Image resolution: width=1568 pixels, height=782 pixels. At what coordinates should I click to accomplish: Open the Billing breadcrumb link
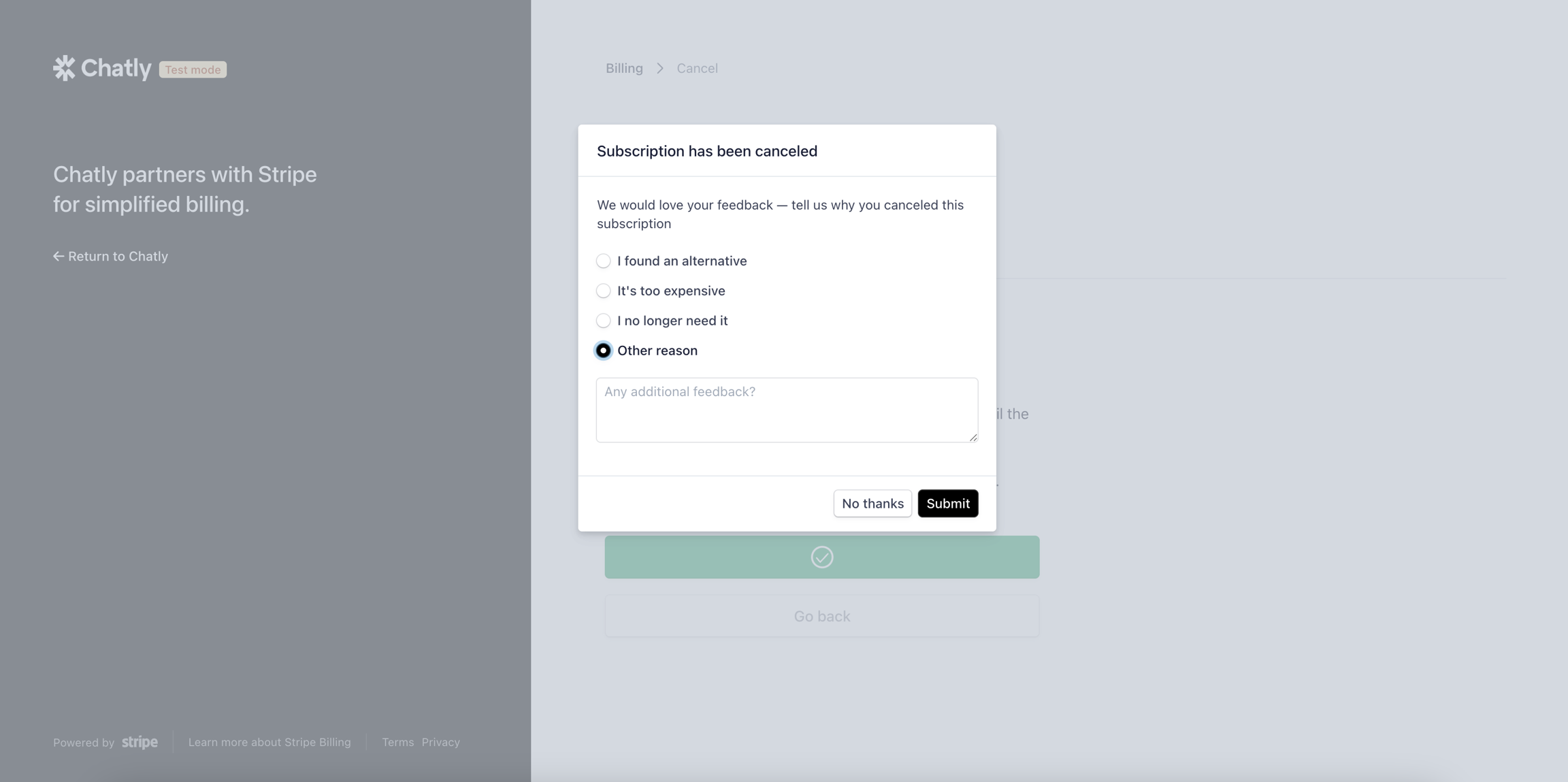pyautogui.click(x=624, y=69)
